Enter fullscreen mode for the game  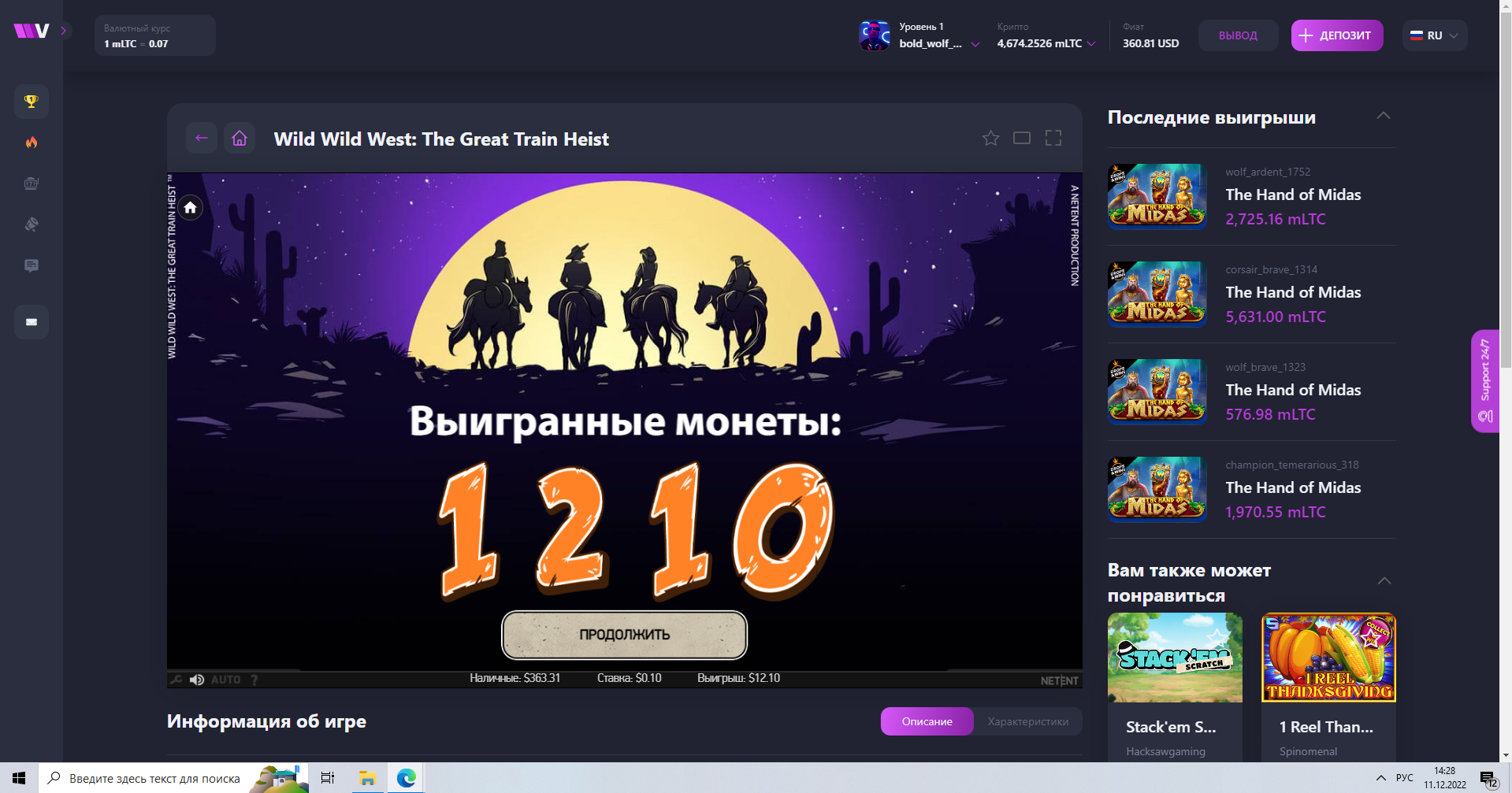(1053, 139)
